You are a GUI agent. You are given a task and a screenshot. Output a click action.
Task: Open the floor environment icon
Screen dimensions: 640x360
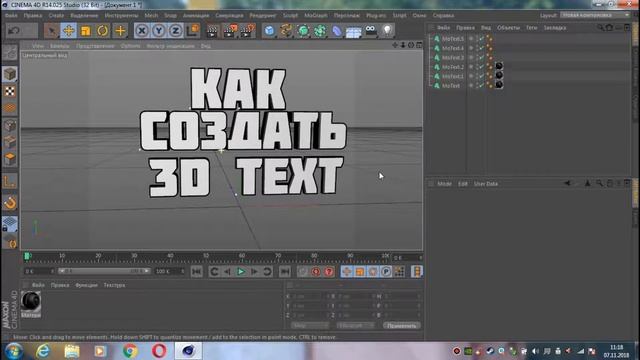click(353, 31)
